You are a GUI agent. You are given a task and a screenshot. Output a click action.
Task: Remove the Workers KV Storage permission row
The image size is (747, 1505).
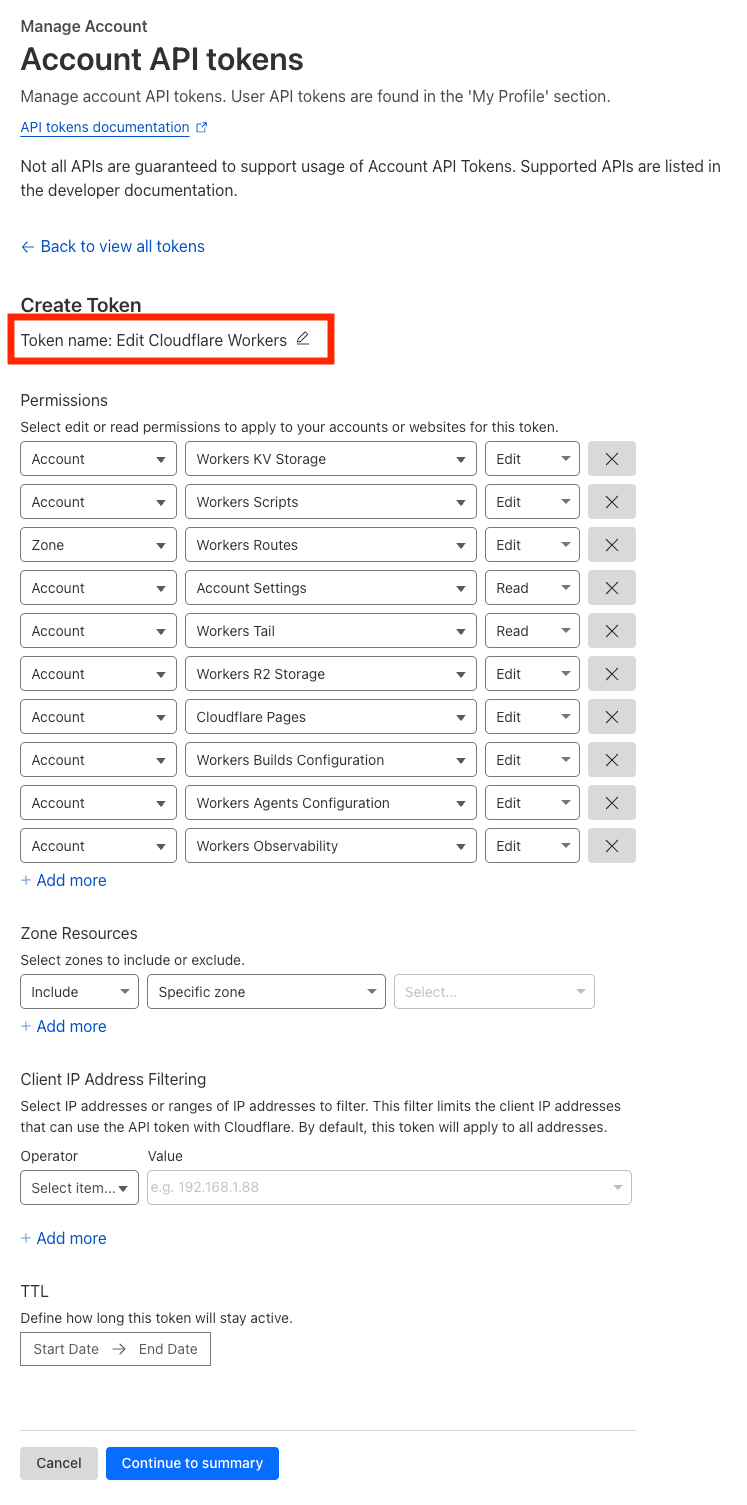tap(612, 459)
